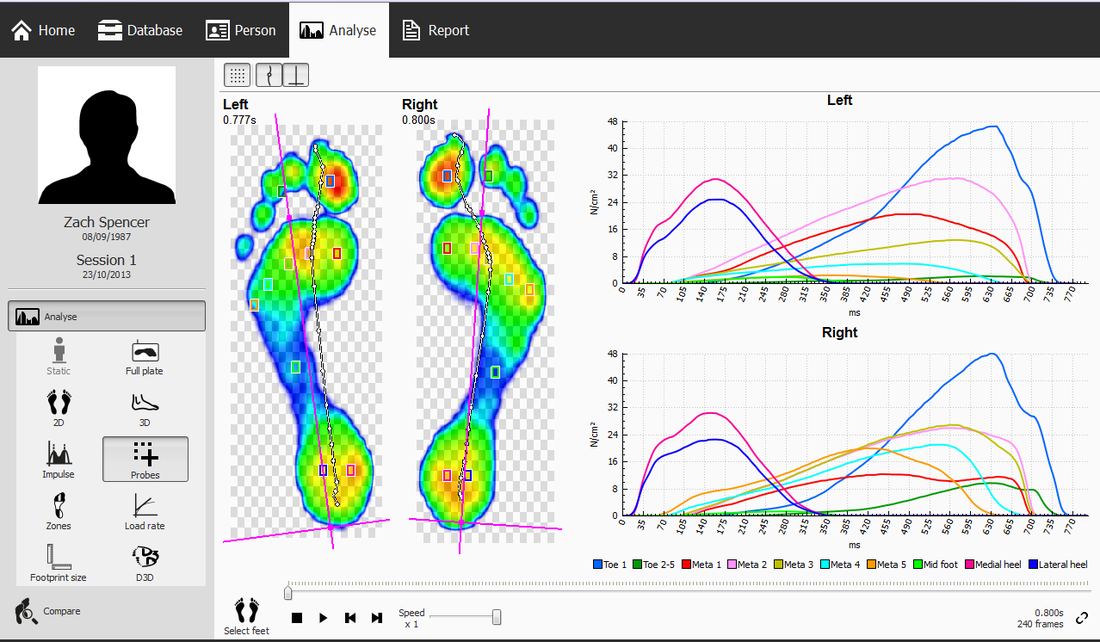Skip to the last frame
Screen dimensions: 1100x642
377,618
